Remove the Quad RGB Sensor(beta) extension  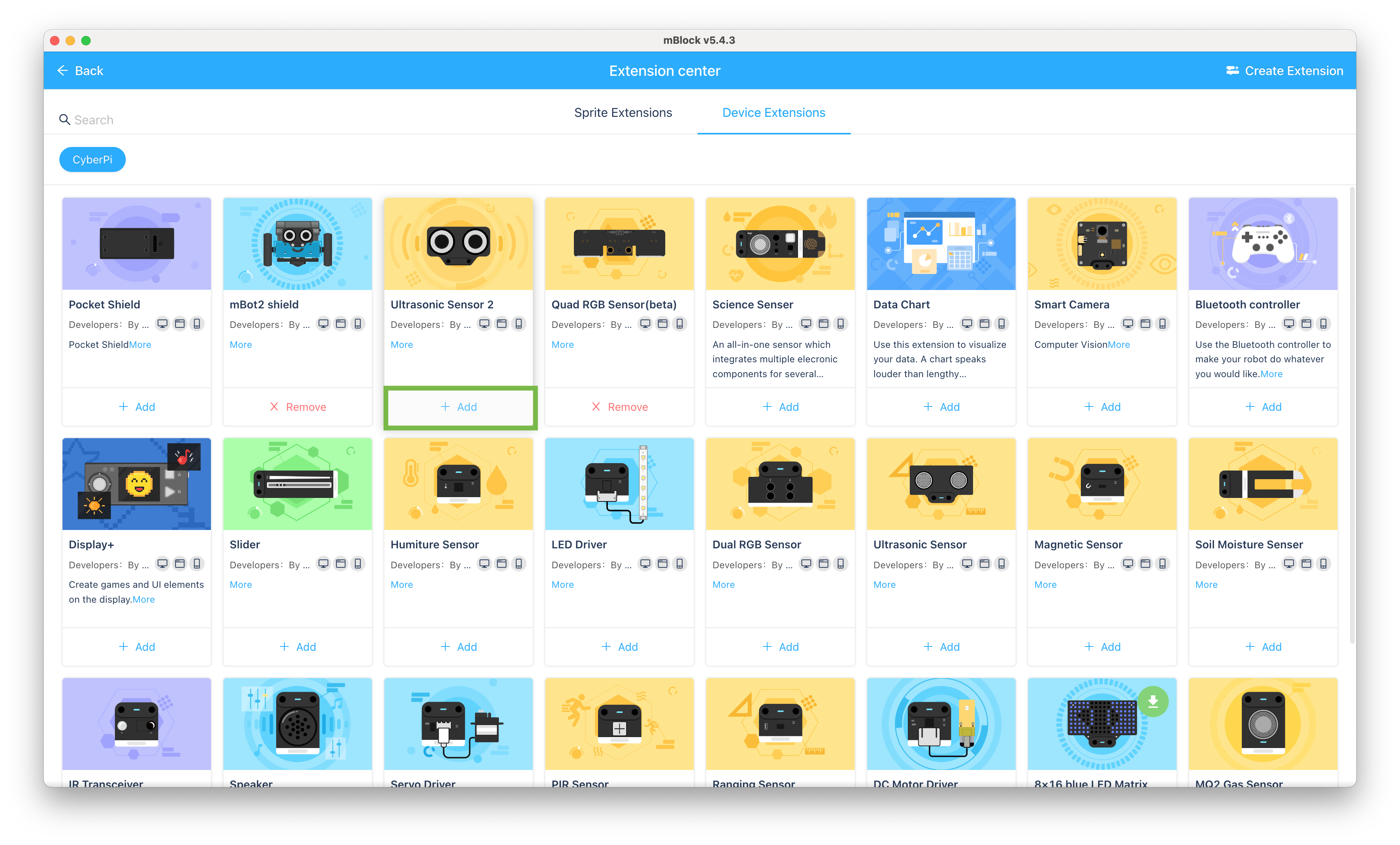(x=619, y=406)
